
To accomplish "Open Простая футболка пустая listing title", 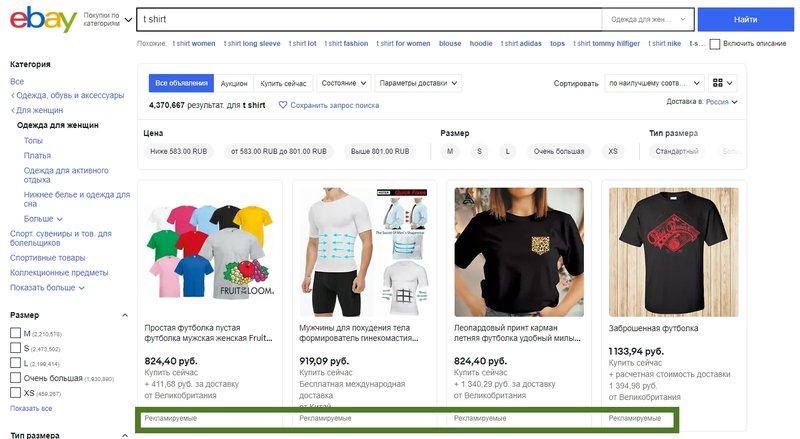I will coord(208,333).
